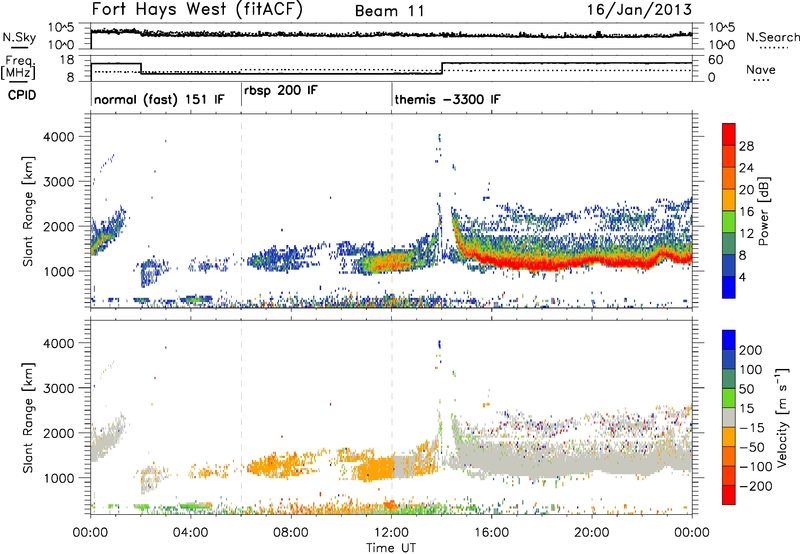Image resolution: width=800 pixels, height=554 pixels.
Task: Click the "-100" velocity colorbar value
Action: point(756,466)
